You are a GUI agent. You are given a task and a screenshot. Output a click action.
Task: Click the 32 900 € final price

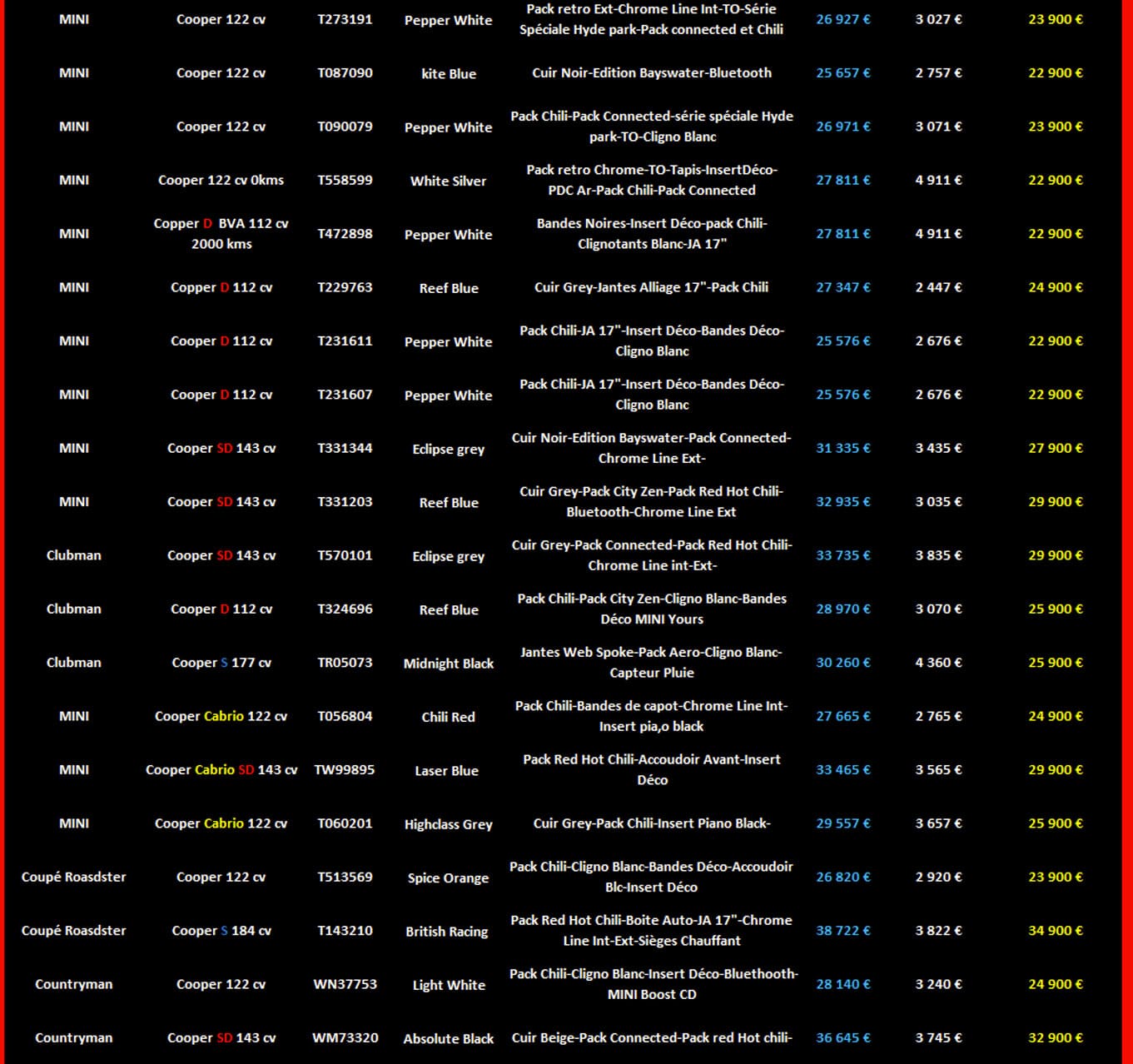point(1056,1038)
